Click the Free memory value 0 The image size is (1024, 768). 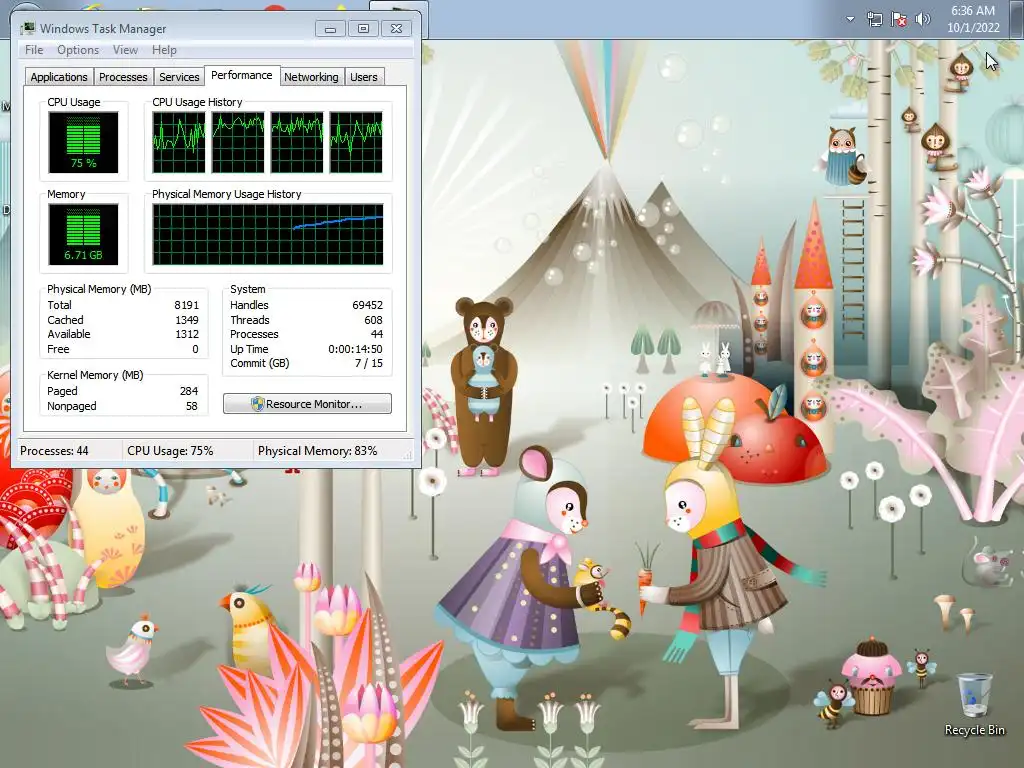(195, 349)
